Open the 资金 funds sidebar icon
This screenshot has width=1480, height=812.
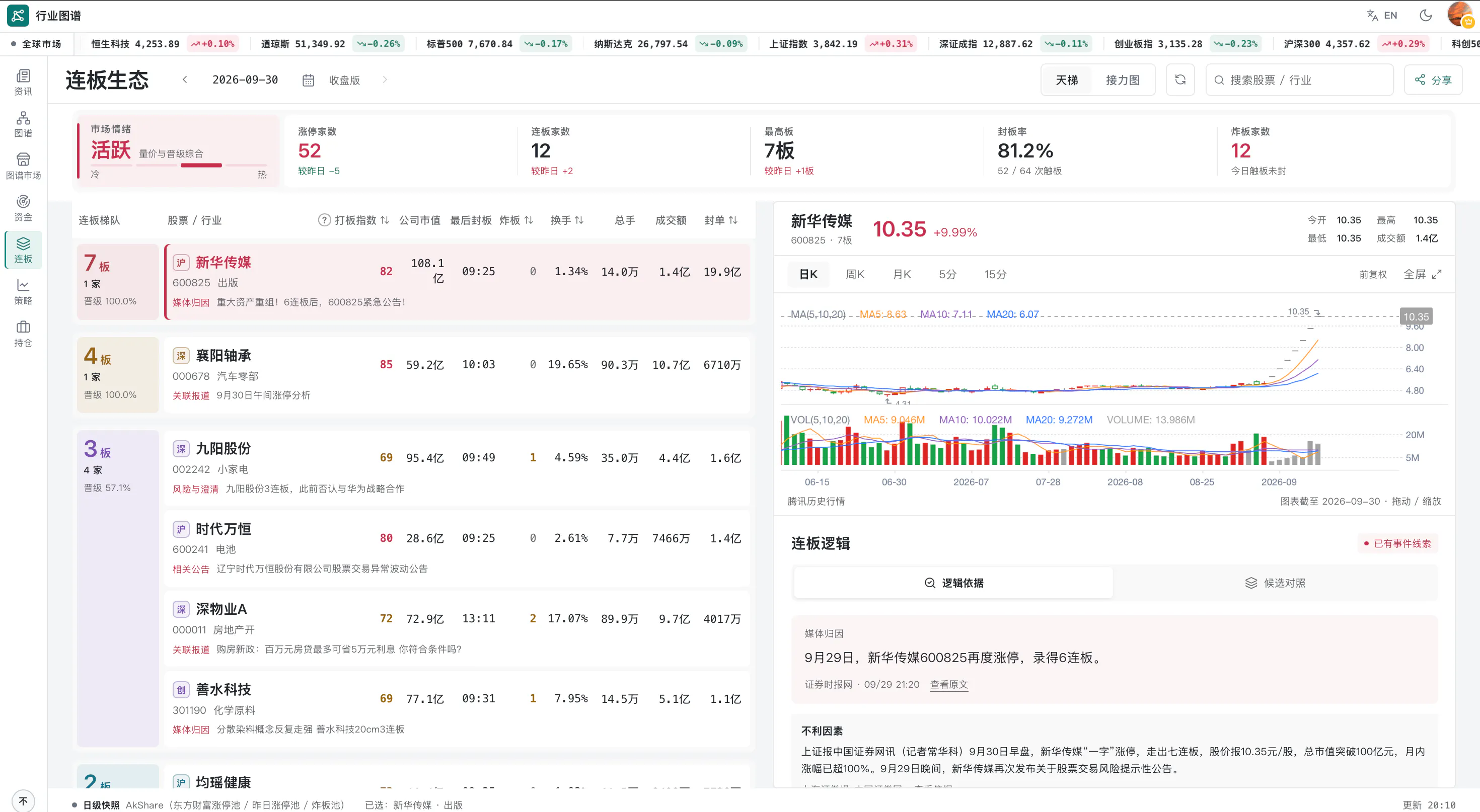tap(23, 208)
